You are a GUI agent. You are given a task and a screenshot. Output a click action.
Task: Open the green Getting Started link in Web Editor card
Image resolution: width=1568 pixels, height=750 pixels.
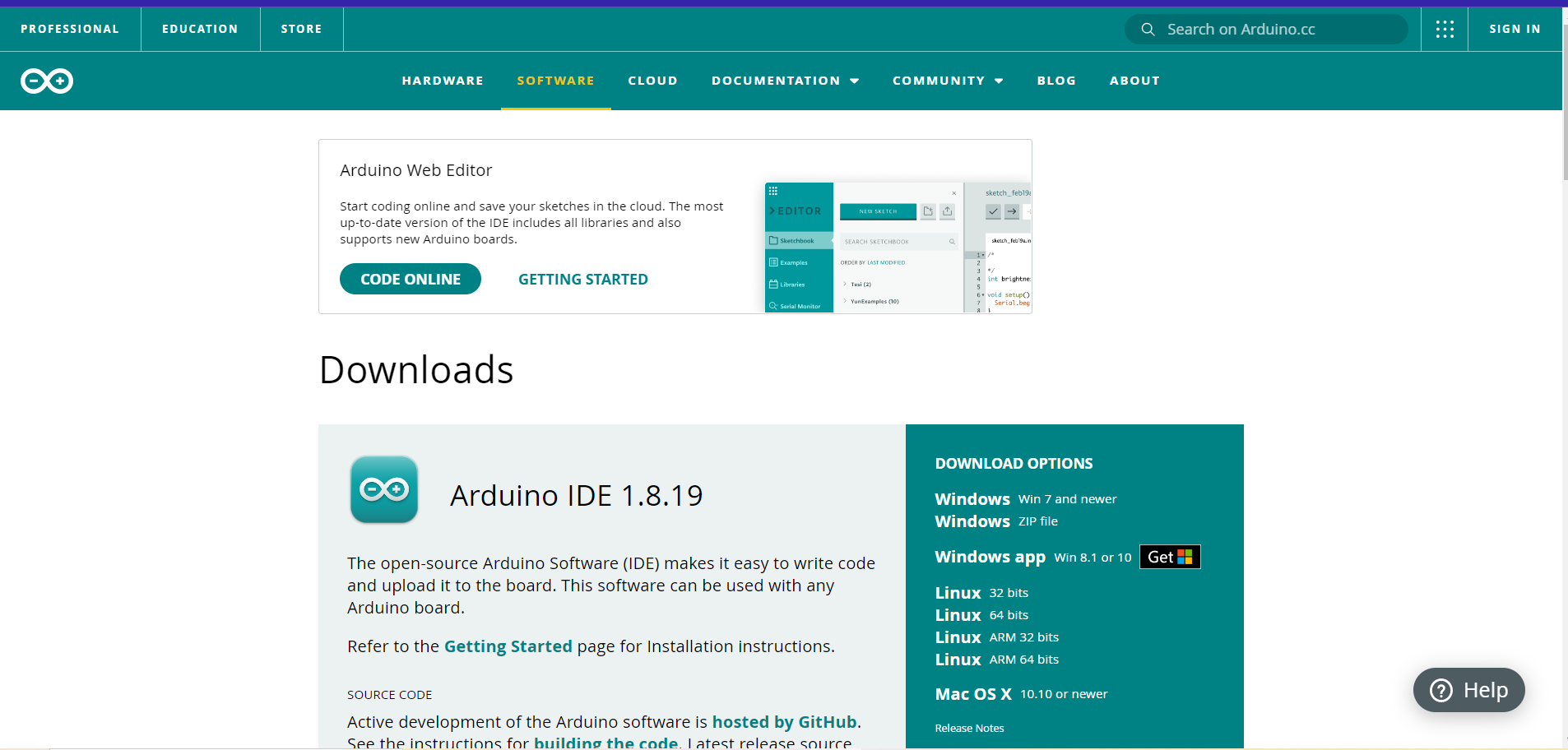[x=583, y=280]
